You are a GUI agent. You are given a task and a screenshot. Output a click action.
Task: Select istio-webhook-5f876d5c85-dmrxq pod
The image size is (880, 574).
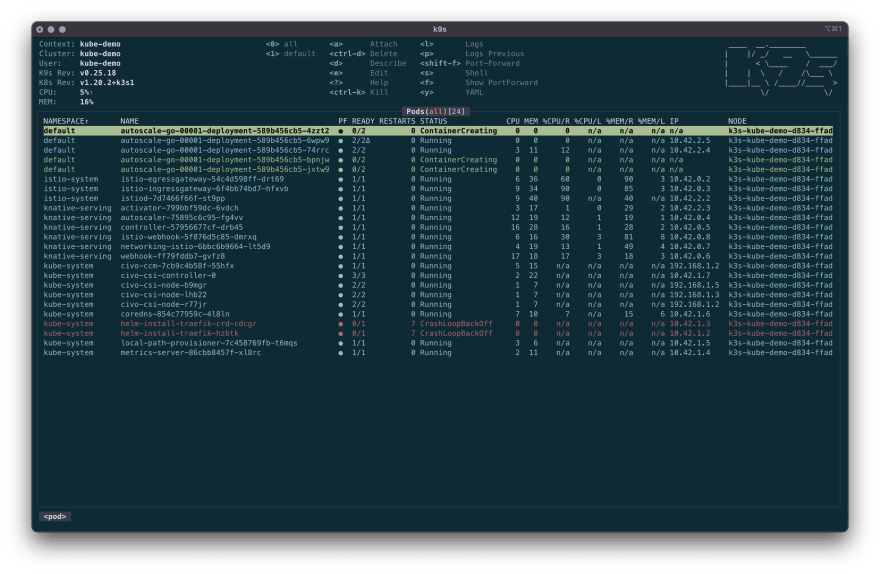point(438,237)
